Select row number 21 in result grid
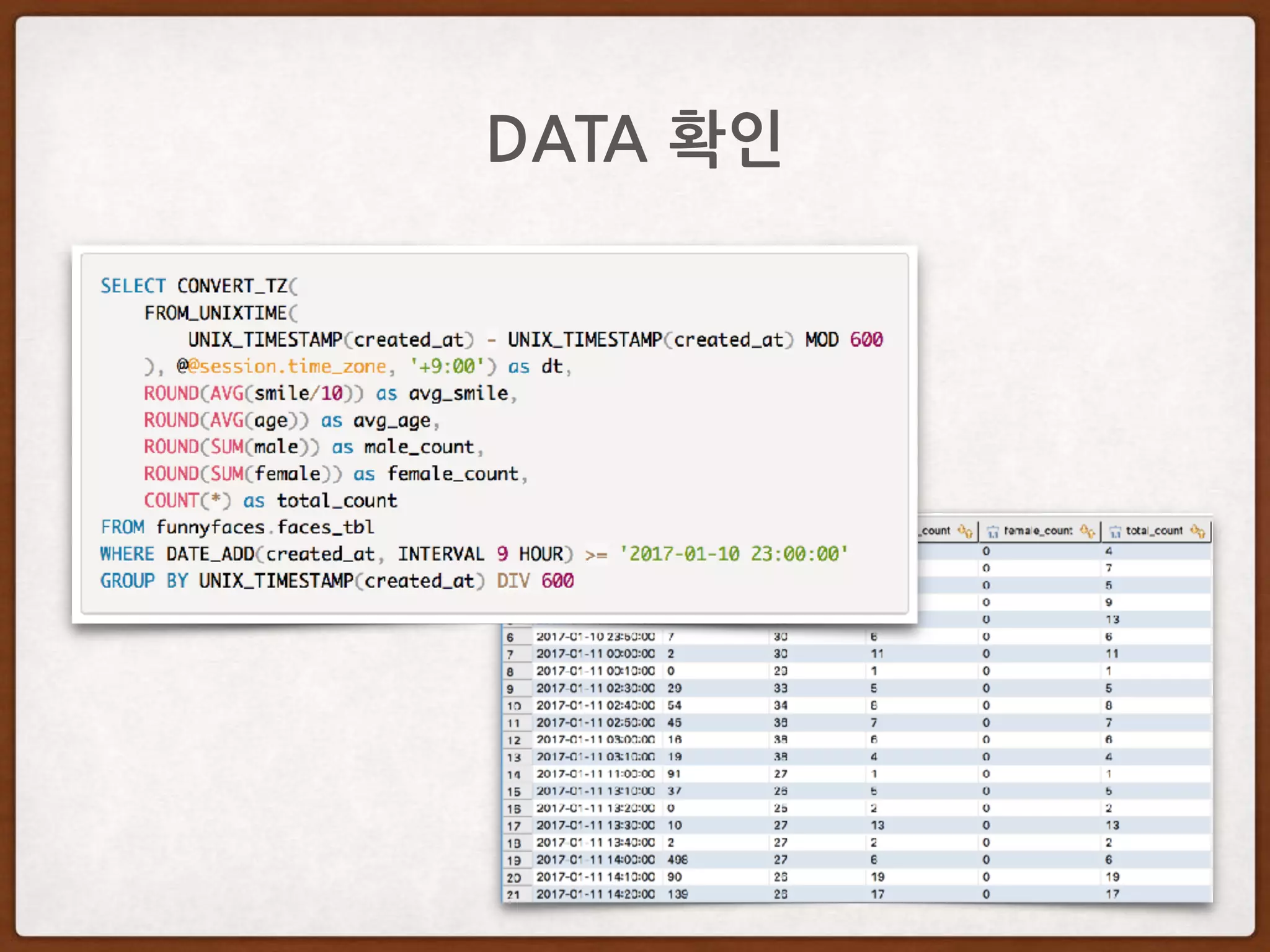 513,894
